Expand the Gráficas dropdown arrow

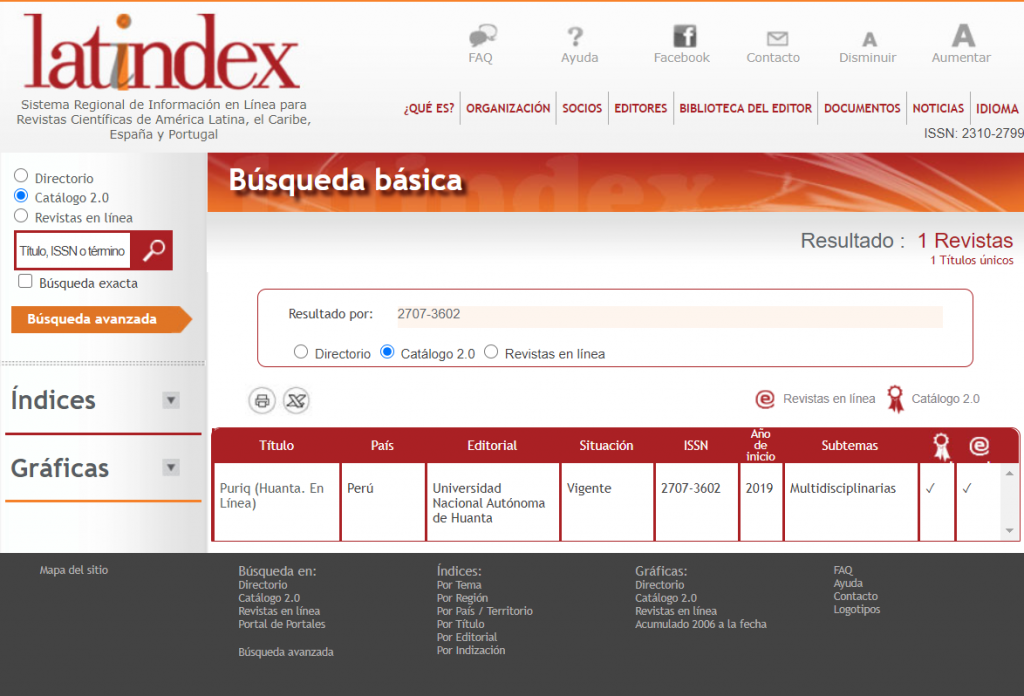point(170,467)
